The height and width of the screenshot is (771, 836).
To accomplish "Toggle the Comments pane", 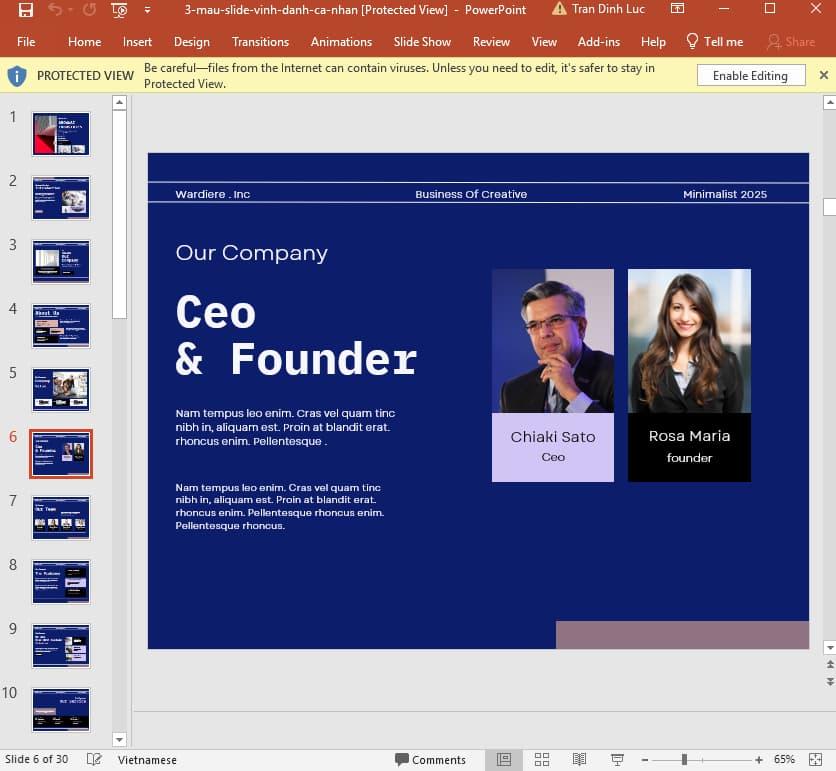I will [430, 759].
